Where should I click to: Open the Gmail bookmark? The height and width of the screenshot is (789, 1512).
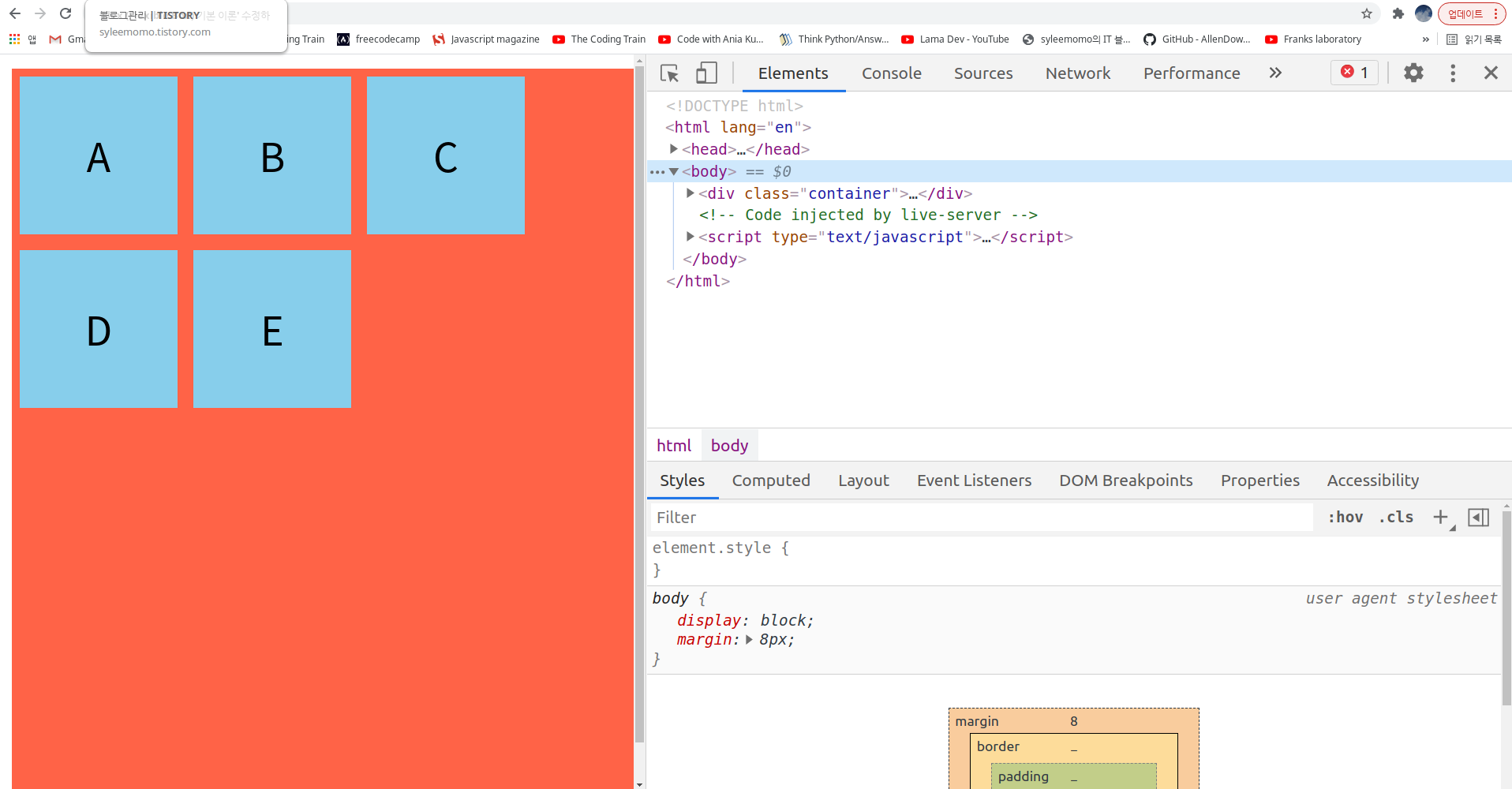coord(66,39)
